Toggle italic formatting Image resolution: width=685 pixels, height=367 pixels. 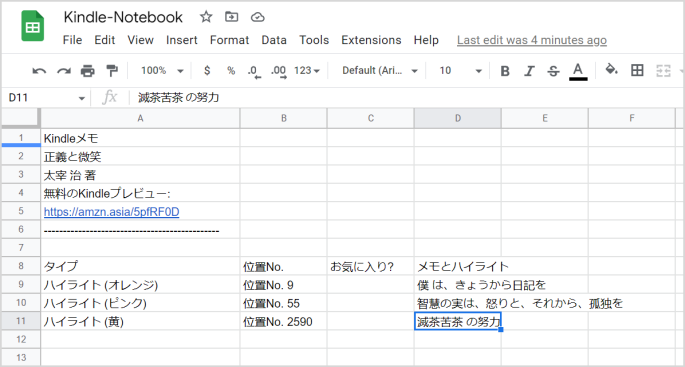529,71
